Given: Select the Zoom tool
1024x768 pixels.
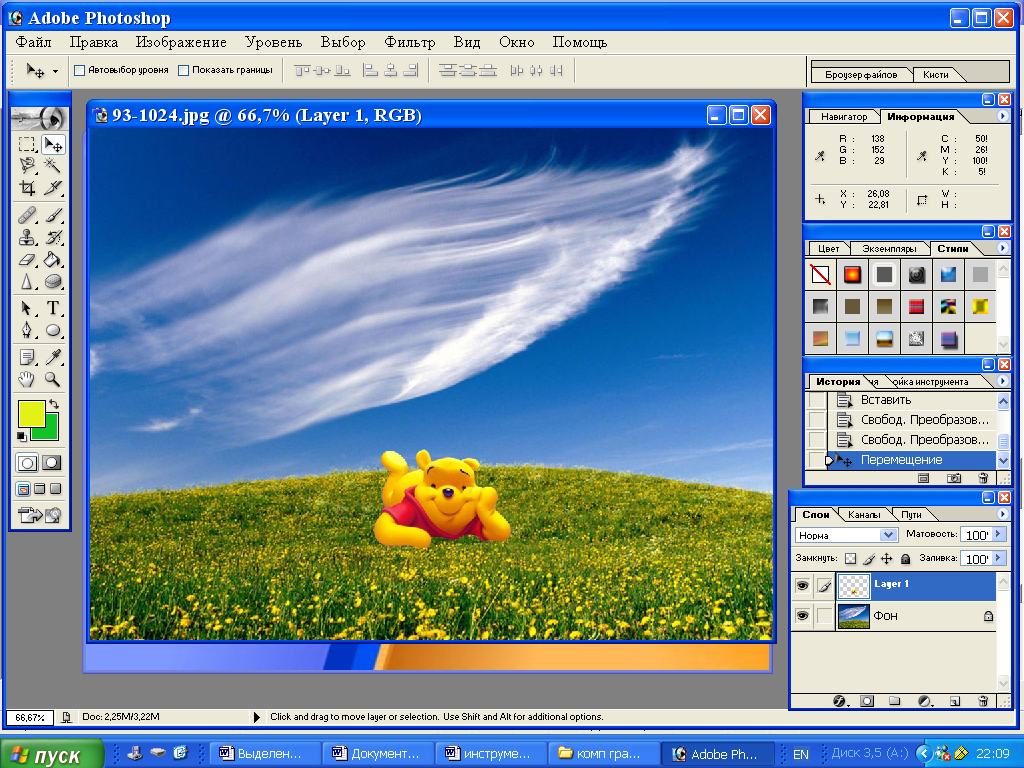Looking at the screenshot, I should pos(53,379).
